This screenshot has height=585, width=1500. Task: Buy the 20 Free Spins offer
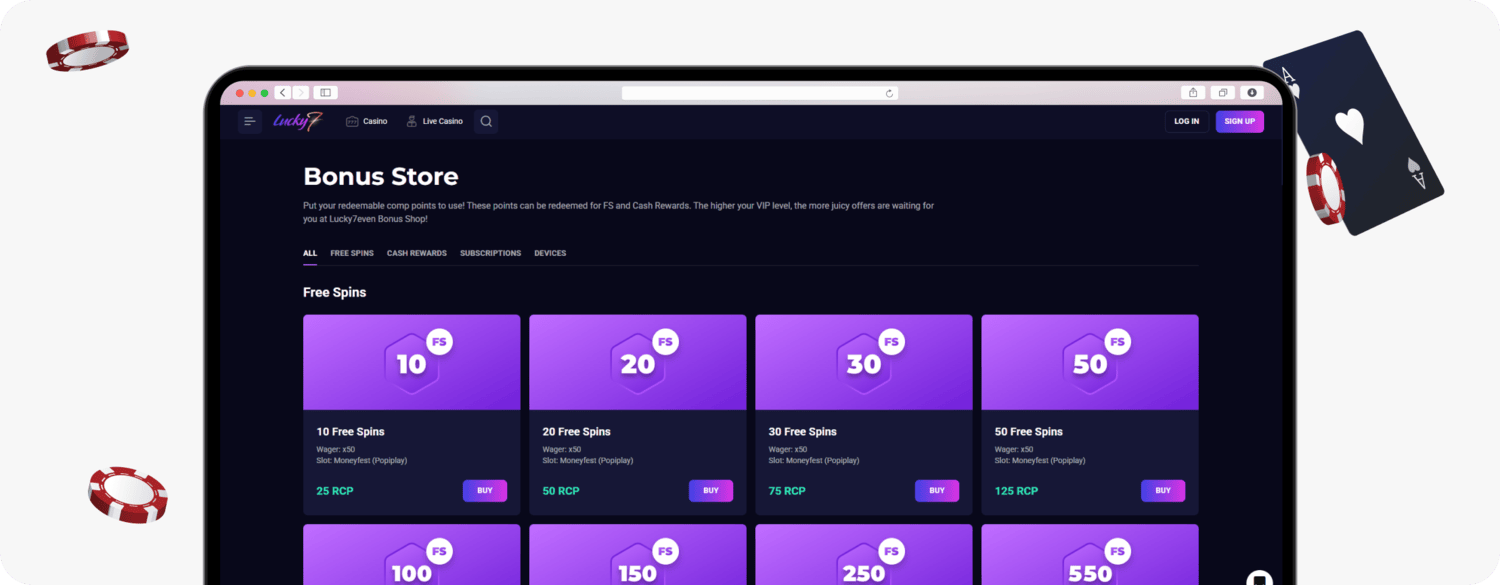point(711,491)
